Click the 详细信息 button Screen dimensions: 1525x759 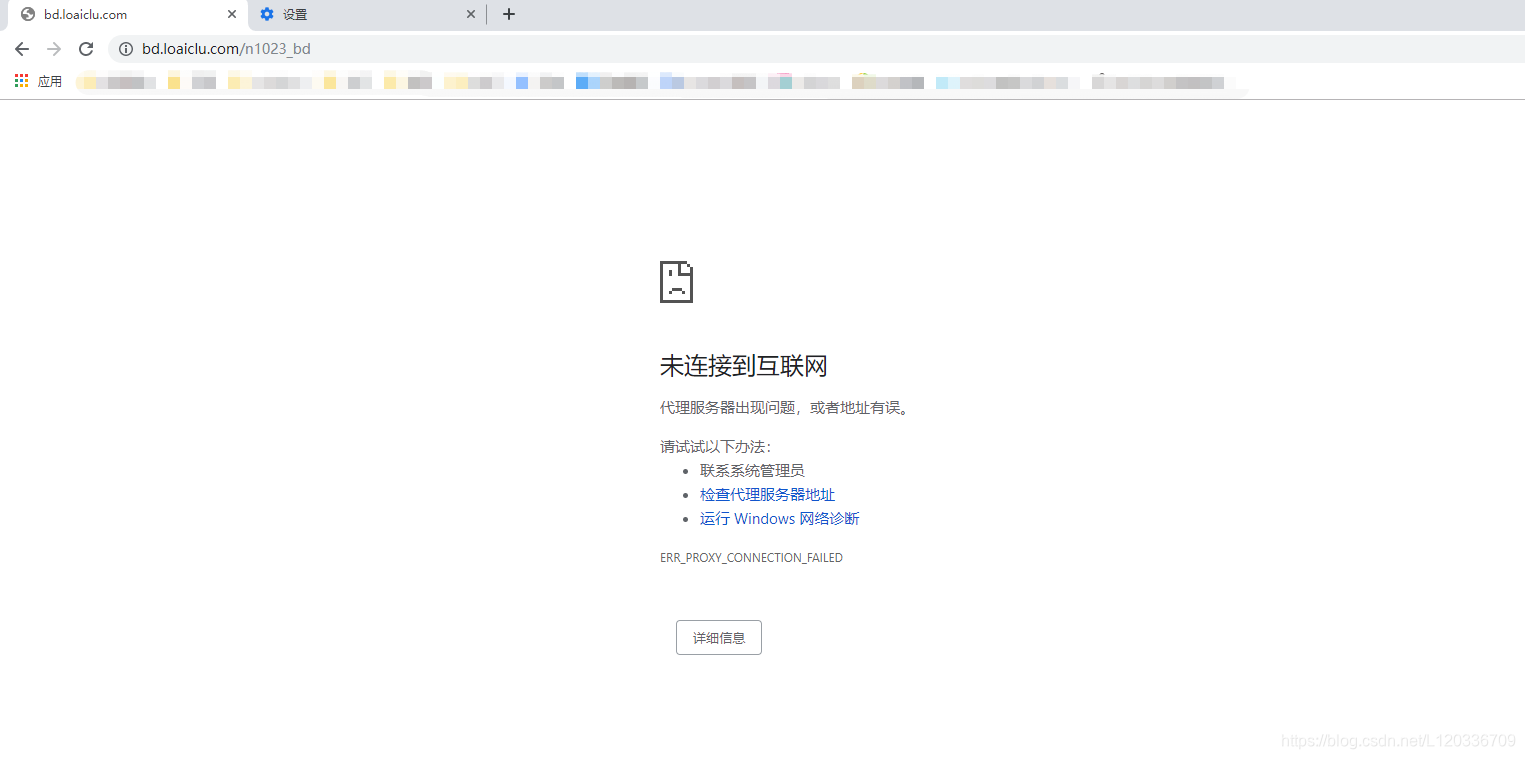(718, 637)
